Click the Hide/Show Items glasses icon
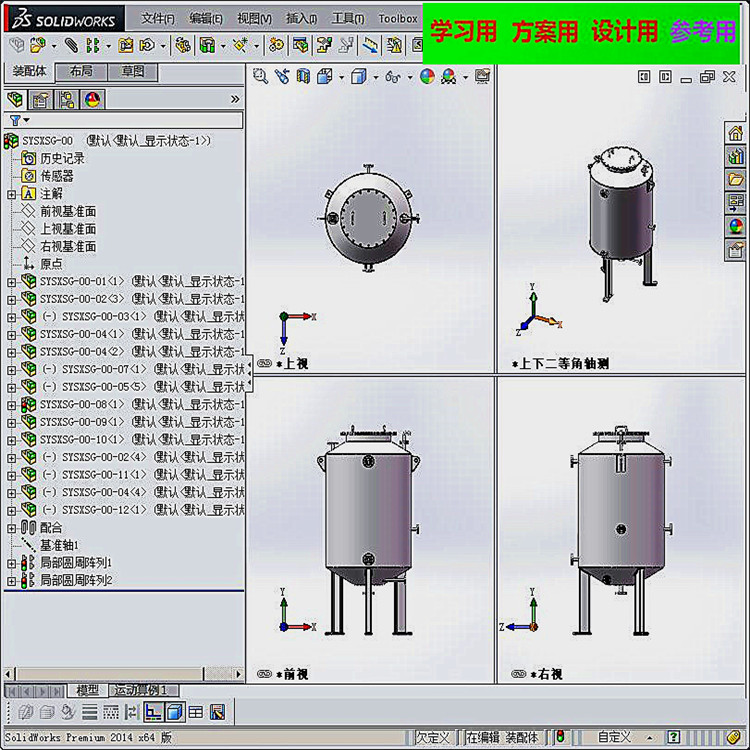Viewport: 750px width, 750px height. 393,77
